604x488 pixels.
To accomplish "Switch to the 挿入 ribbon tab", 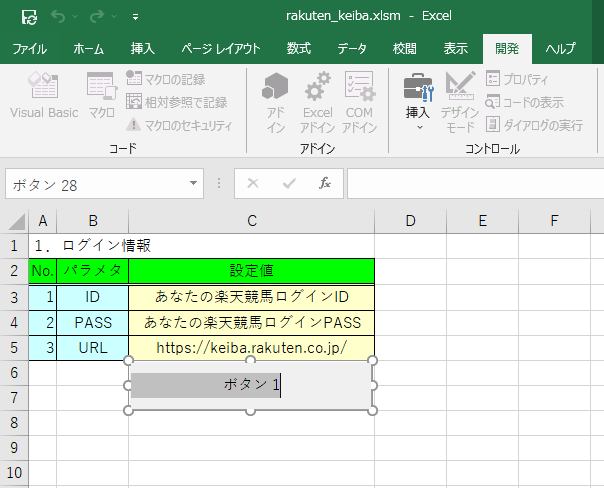I will tap(143, 49).
